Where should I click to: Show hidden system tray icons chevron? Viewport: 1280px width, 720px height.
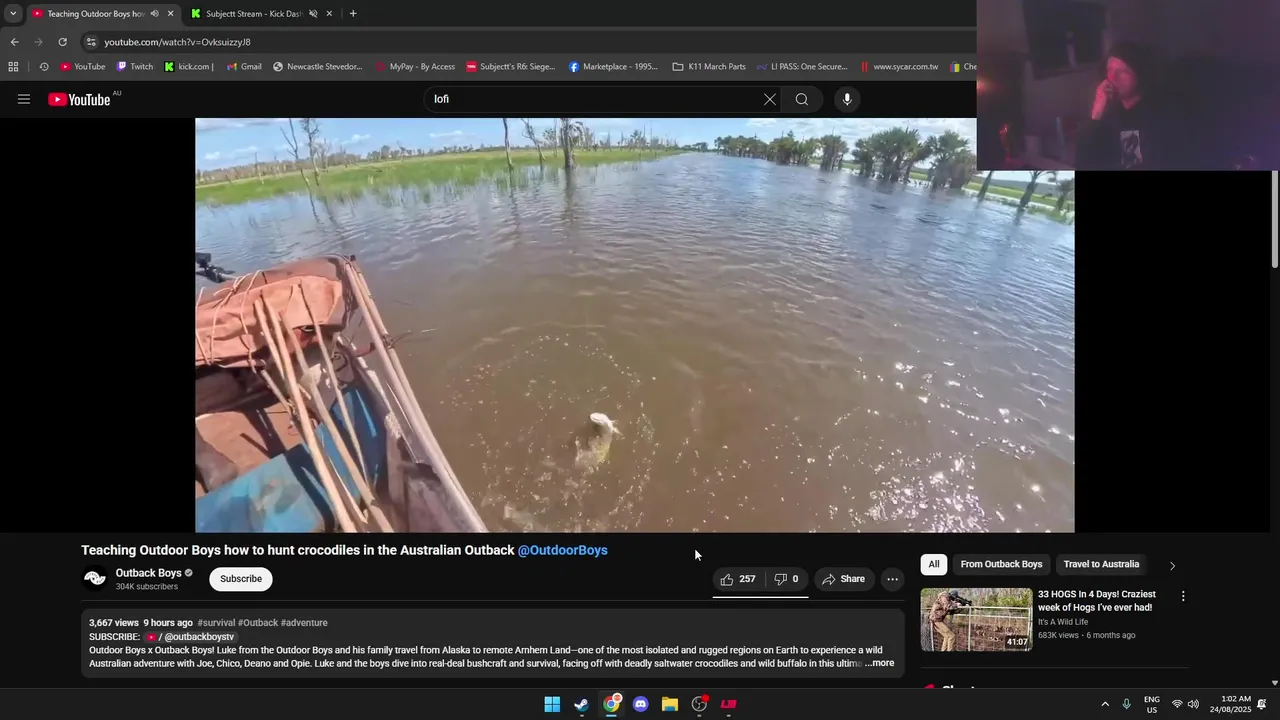point(1105,704)
